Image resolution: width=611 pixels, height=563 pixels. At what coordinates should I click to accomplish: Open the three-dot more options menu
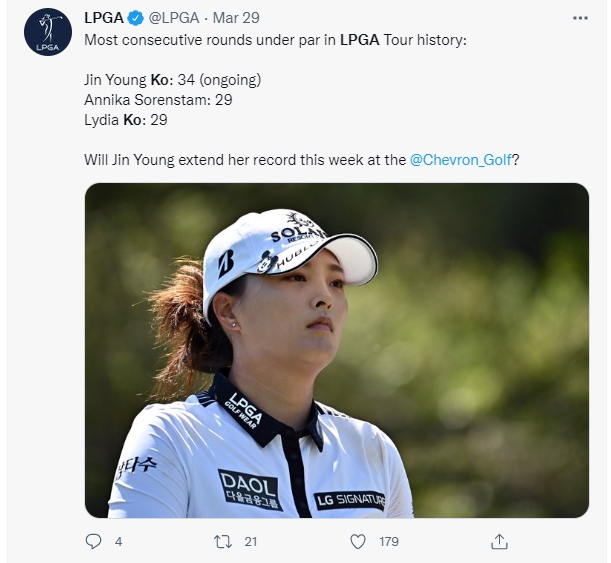pyautogui.click(x=580, y=18)
